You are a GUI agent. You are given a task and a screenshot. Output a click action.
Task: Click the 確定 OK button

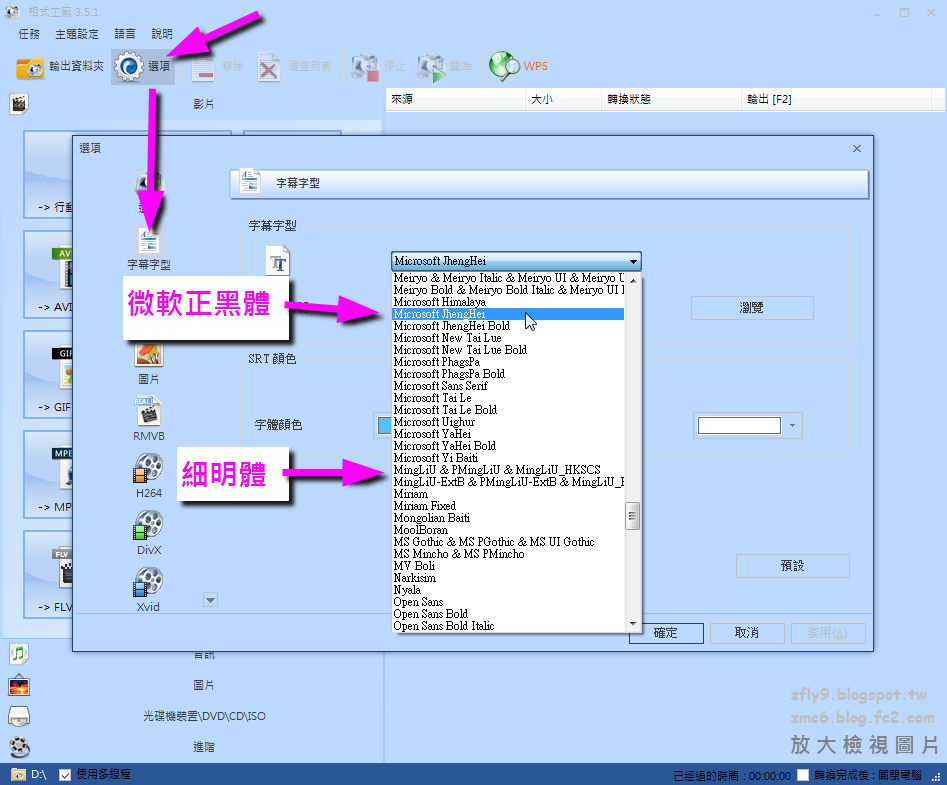[666, 633]
